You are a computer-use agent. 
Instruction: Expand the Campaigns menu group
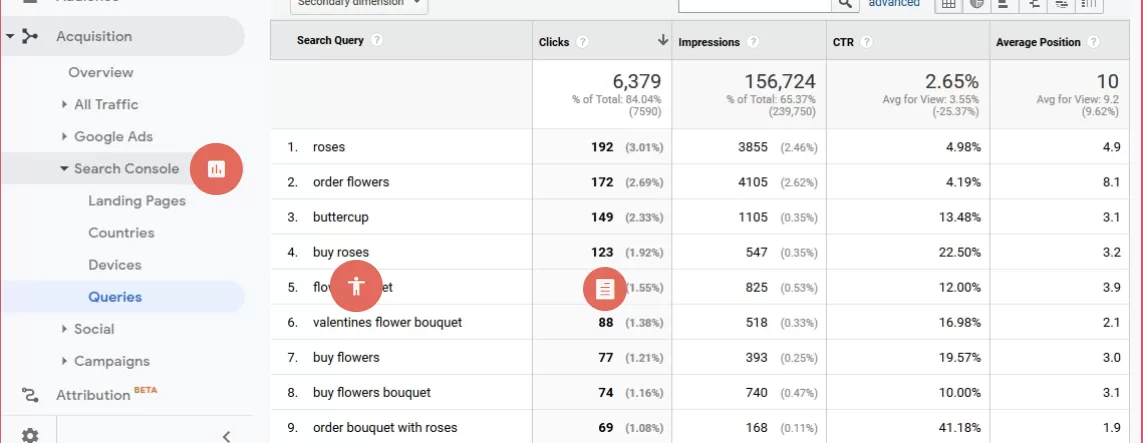65,361
